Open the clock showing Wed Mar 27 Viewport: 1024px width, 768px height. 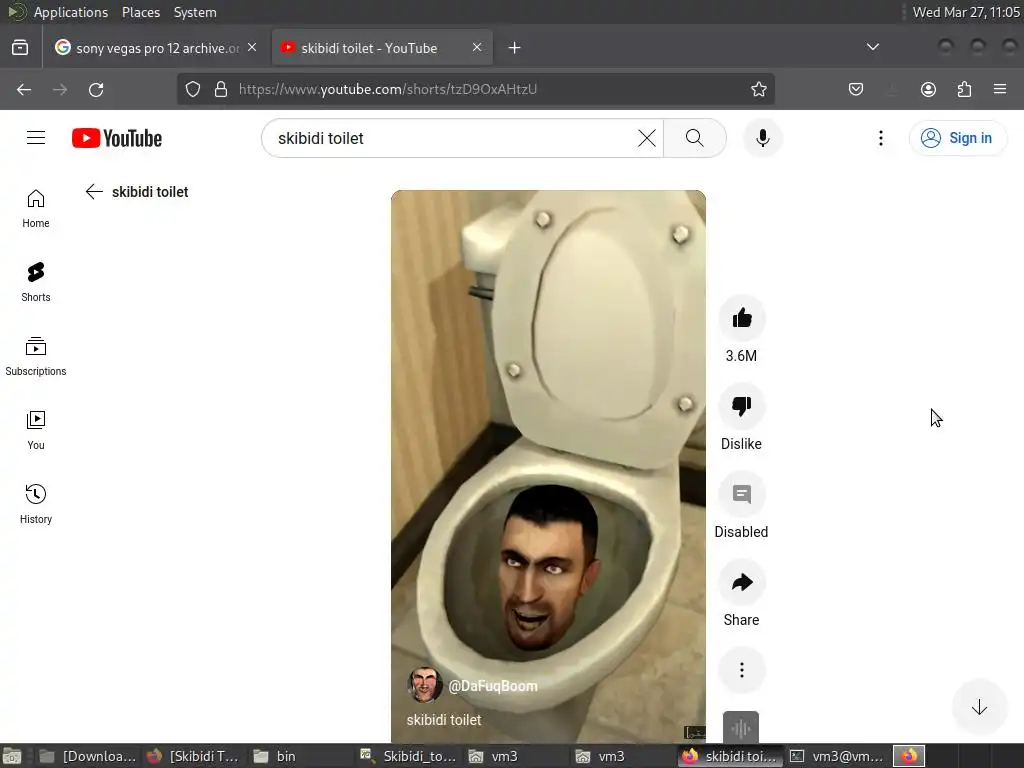[x=966, y=12]
